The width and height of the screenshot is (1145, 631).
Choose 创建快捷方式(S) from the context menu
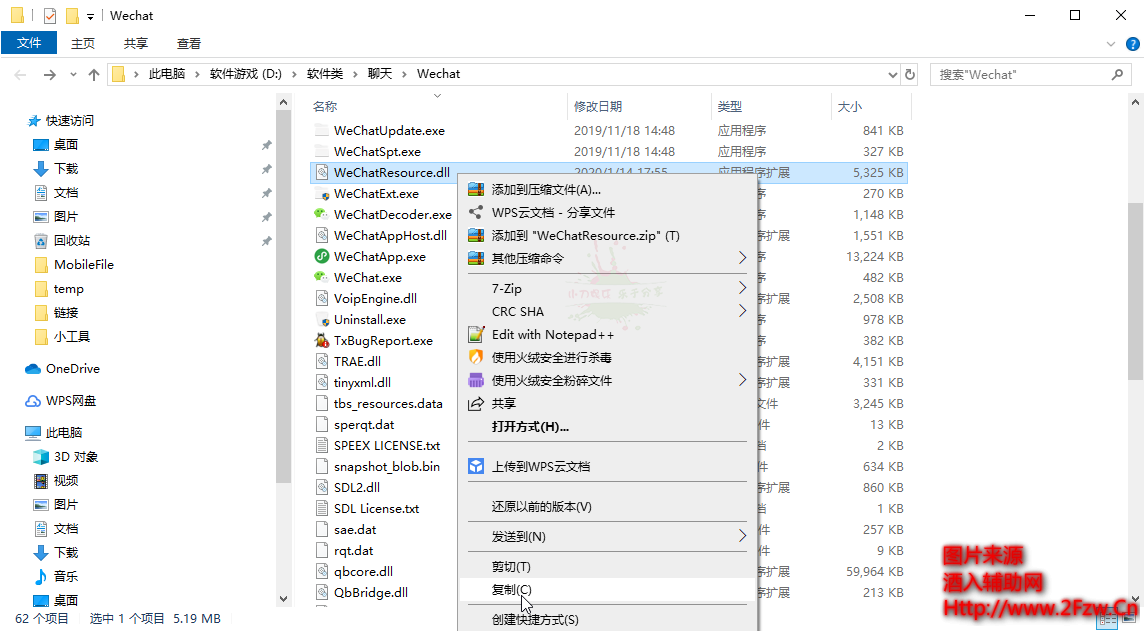608,619
